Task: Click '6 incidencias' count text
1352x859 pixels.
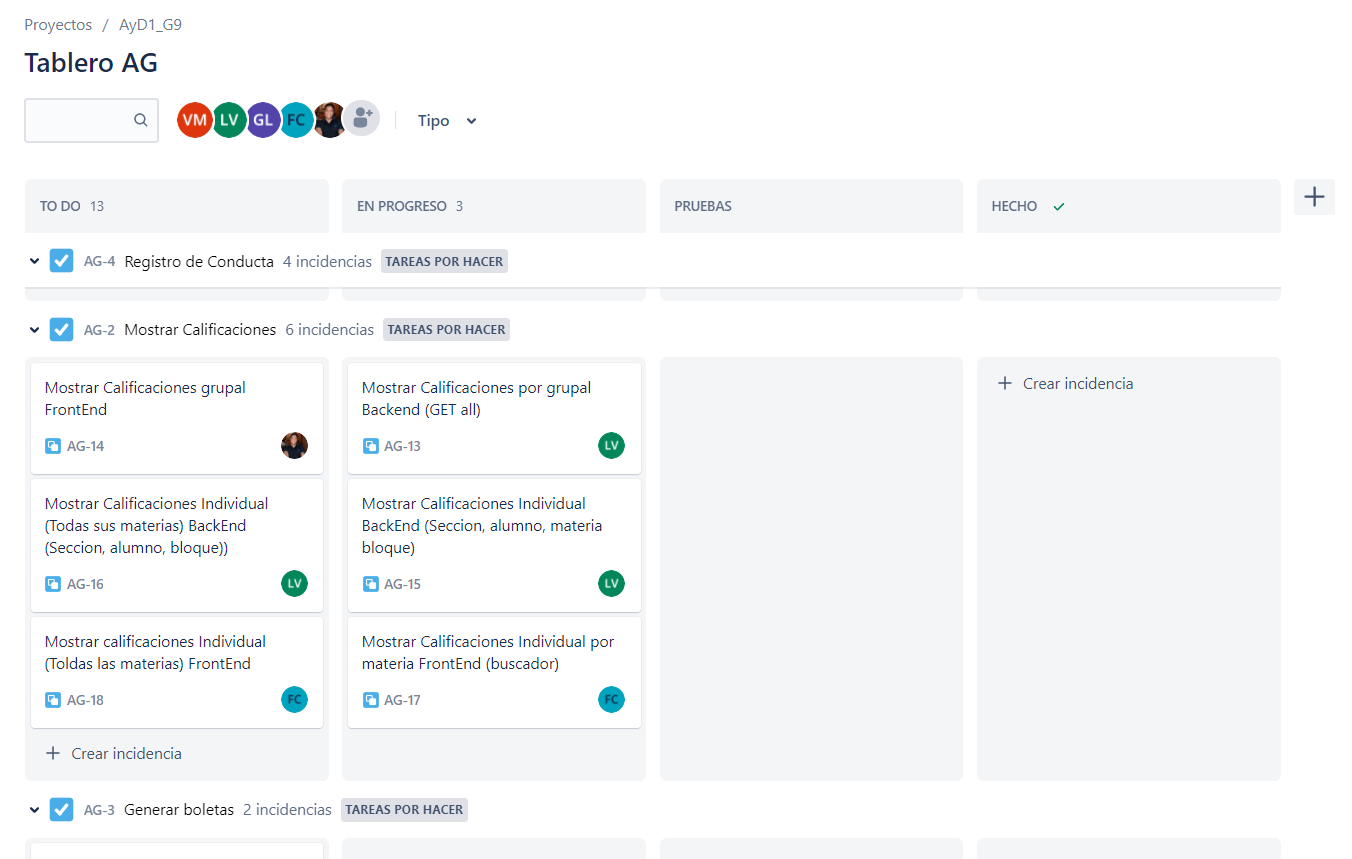Action: tap(330, 330)
